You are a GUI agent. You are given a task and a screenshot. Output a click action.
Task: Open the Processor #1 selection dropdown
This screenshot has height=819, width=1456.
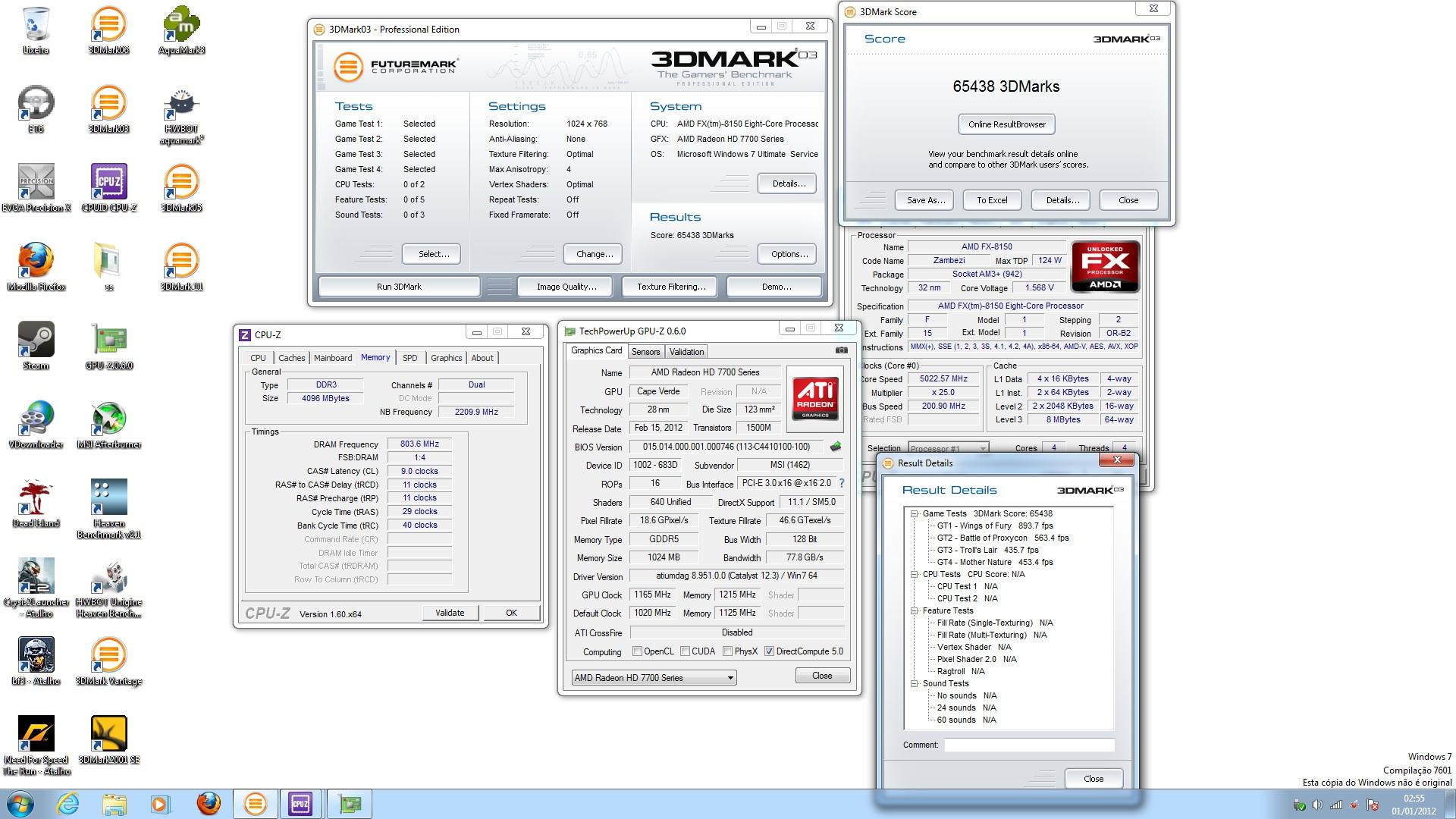coord(948,448)
